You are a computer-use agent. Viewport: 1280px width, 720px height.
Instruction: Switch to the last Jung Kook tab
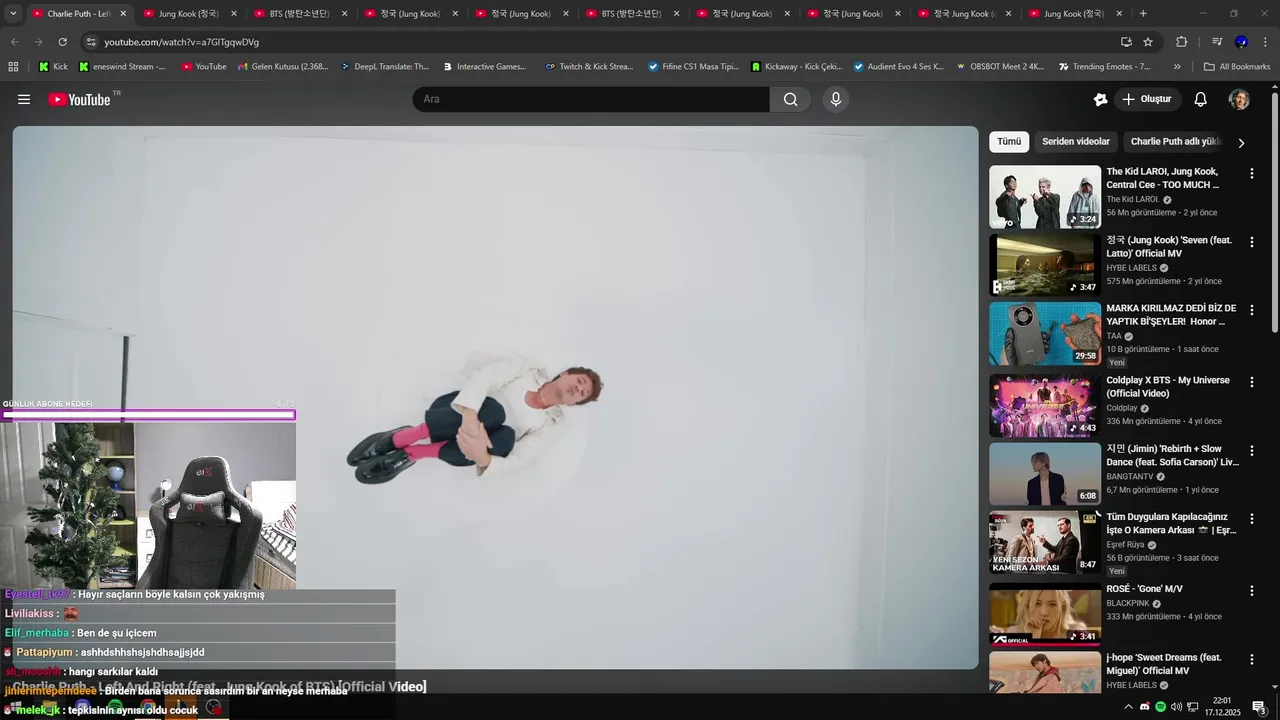click(x=1074, y=14)
